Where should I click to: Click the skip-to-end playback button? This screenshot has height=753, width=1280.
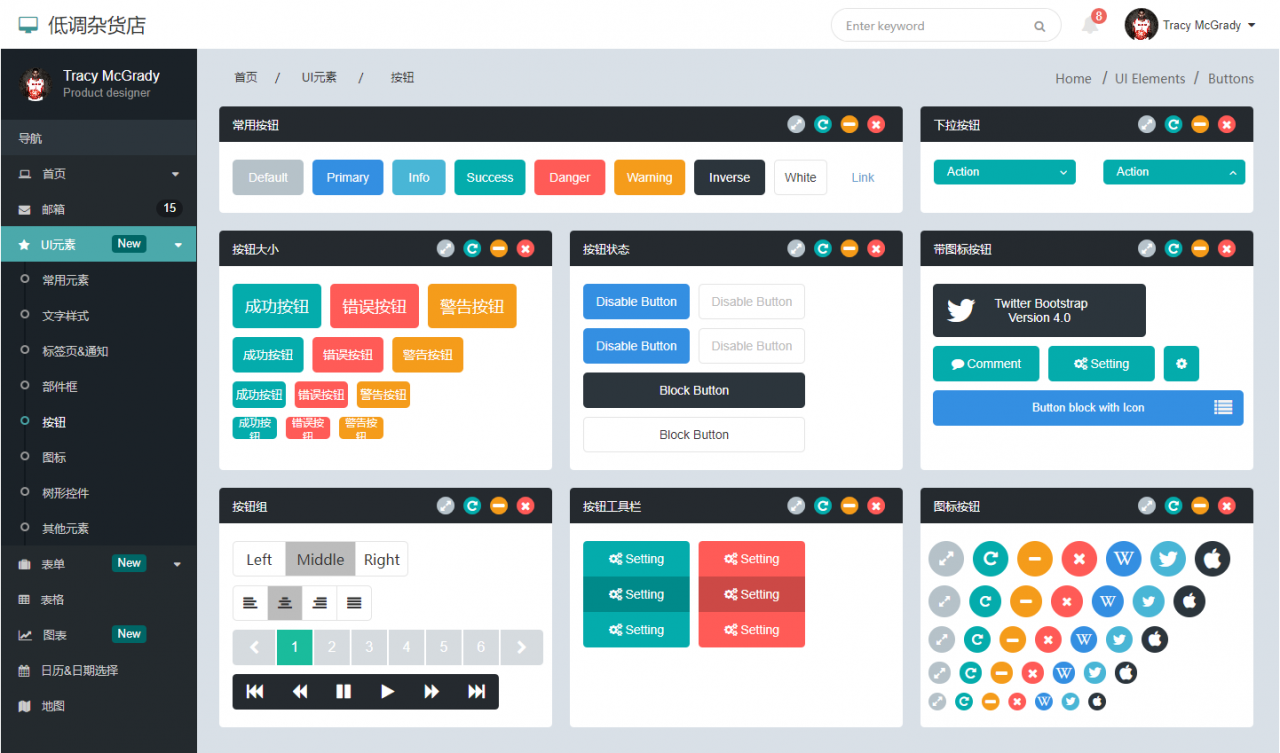(x=477, y=691)
